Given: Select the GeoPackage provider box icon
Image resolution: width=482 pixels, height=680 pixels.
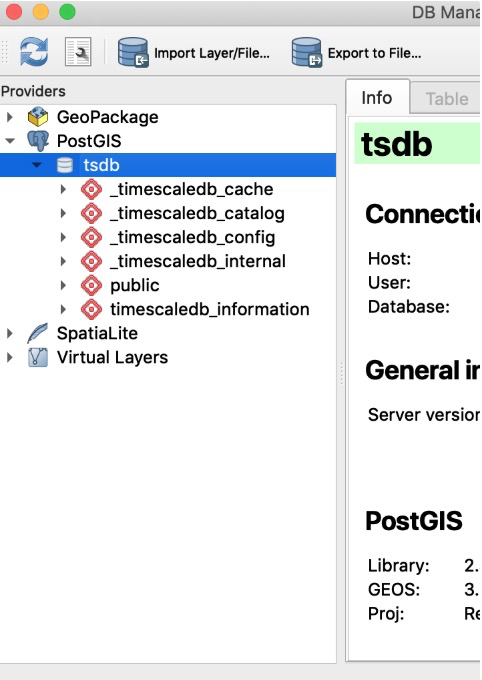Looking at the screenshot, I should point(38,117).
